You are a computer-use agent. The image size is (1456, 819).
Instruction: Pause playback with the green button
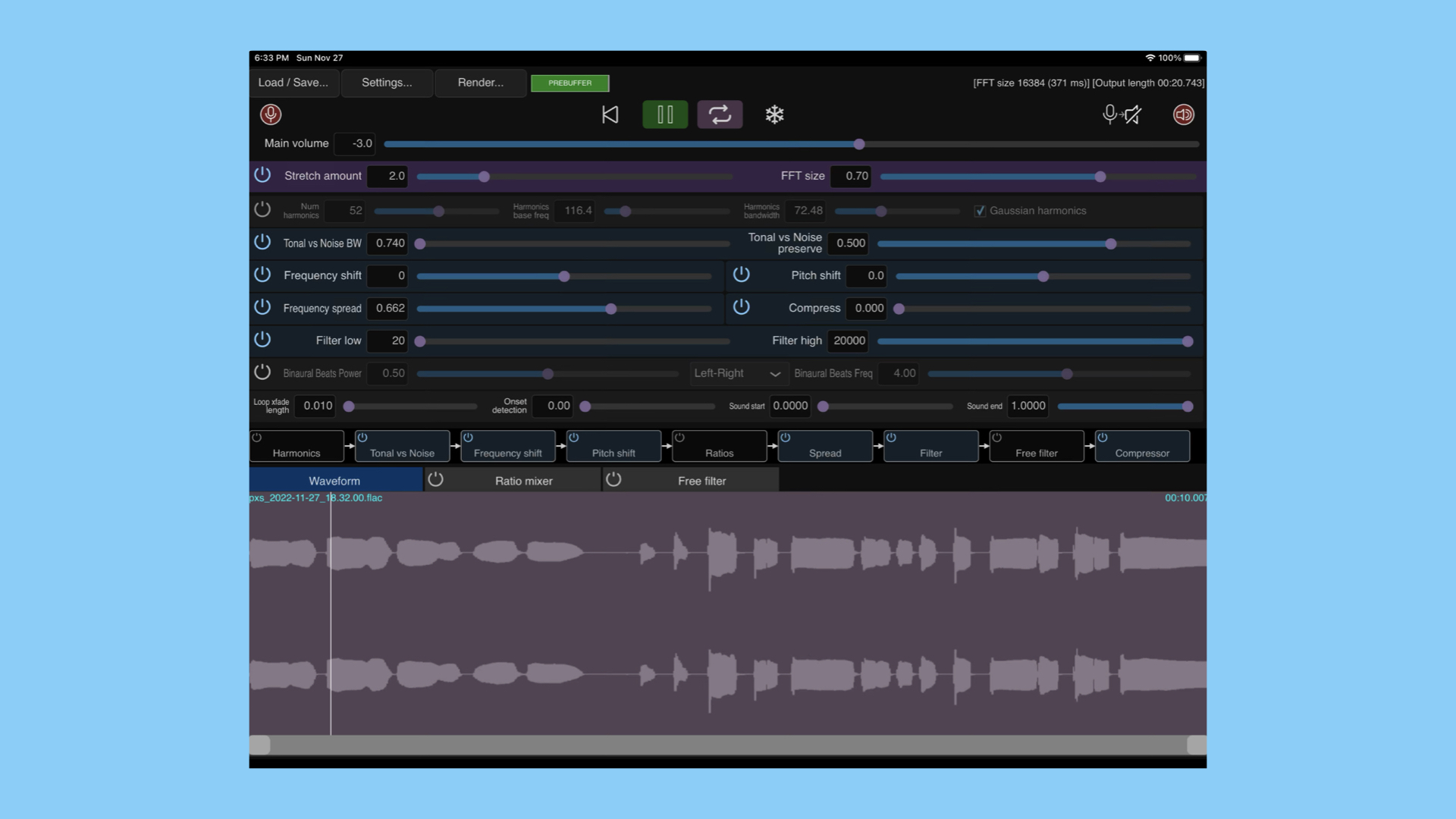click(x=665, y=115)
